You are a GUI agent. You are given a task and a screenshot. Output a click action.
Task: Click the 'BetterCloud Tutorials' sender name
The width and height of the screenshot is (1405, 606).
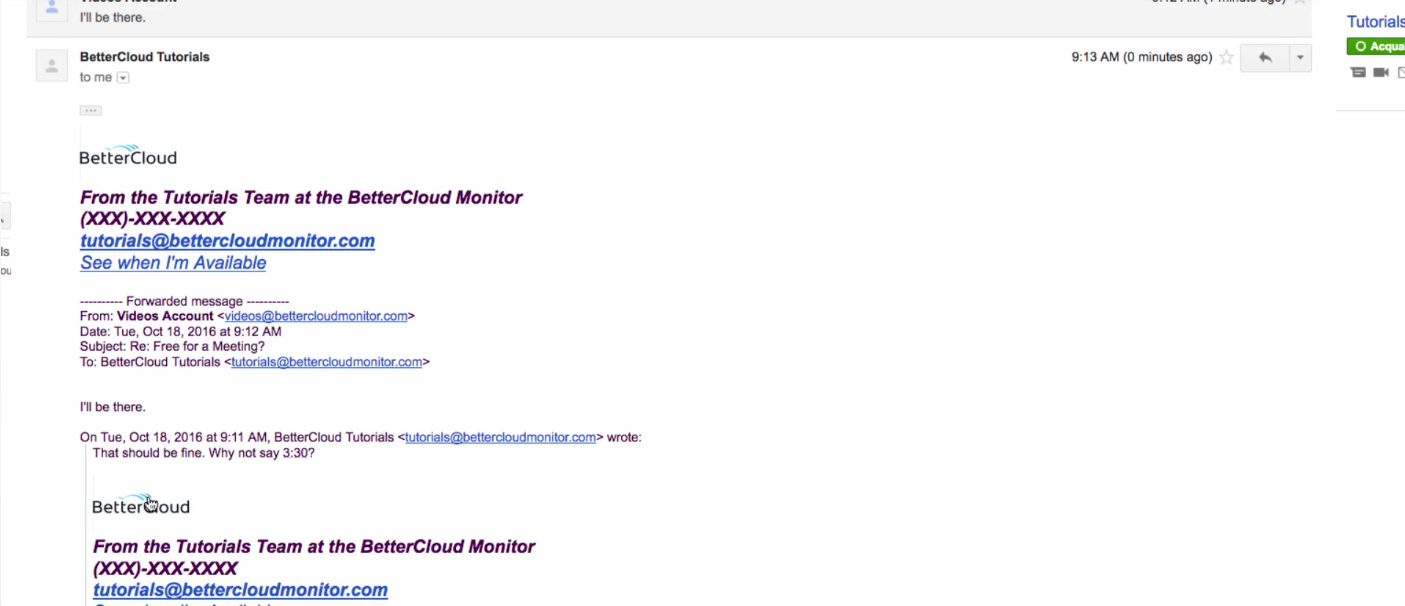[145, 57]
